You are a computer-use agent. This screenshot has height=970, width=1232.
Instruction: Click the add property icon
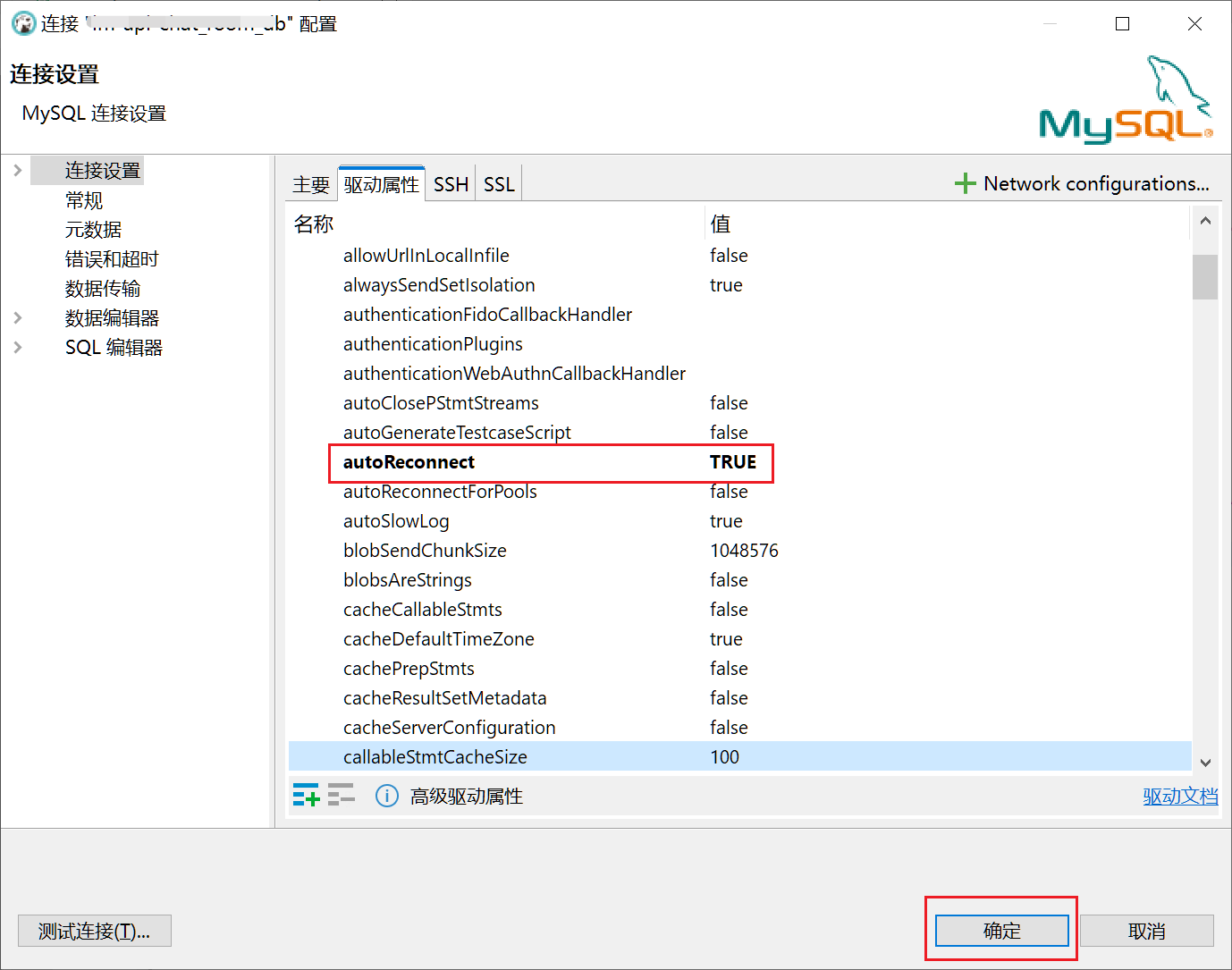pos(306,795)
